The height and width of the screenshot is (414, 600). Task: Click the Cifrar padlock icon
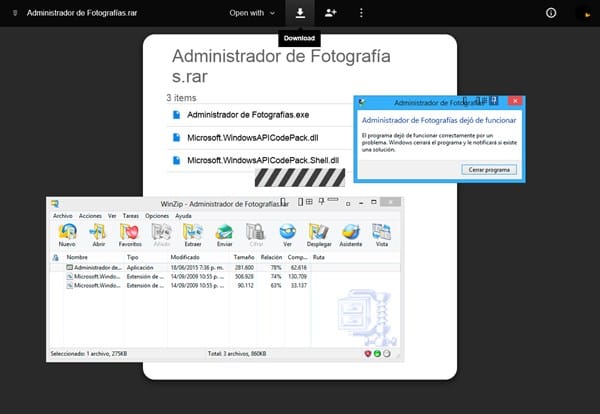[x=256, y=234]
